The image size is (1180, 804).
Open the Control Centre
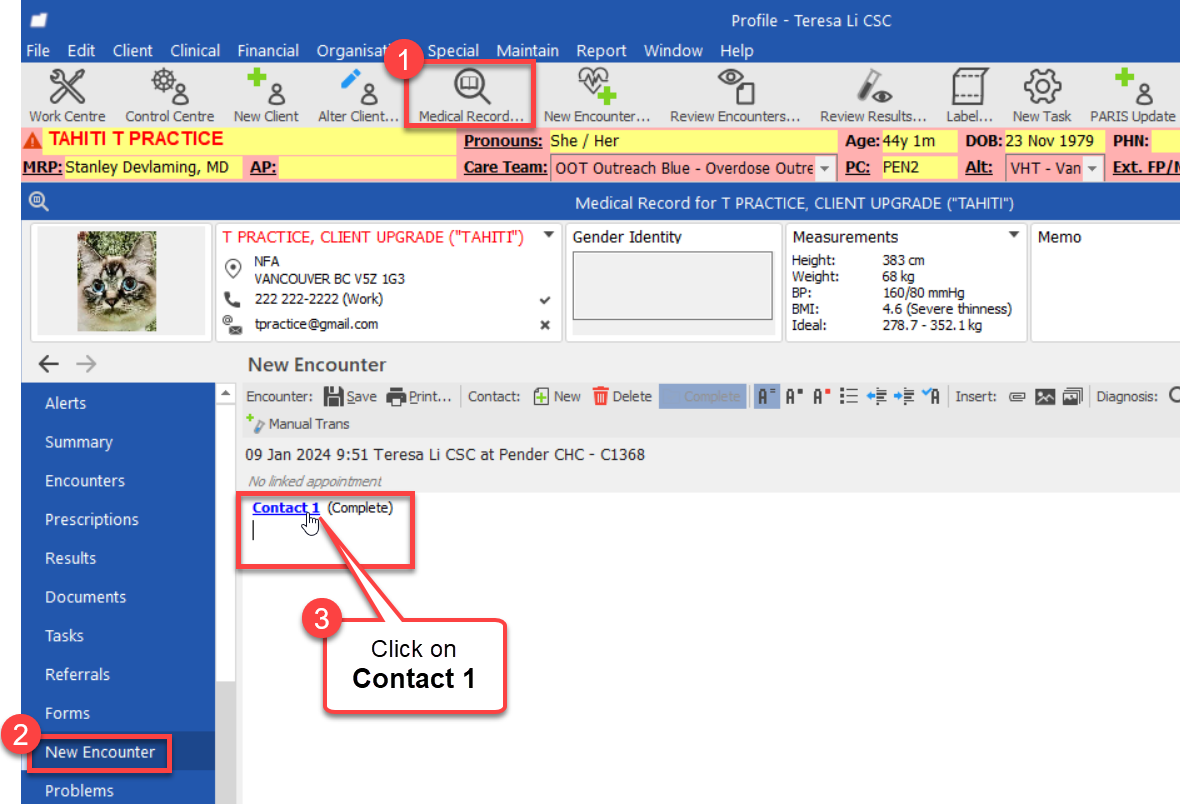(169, 96)
